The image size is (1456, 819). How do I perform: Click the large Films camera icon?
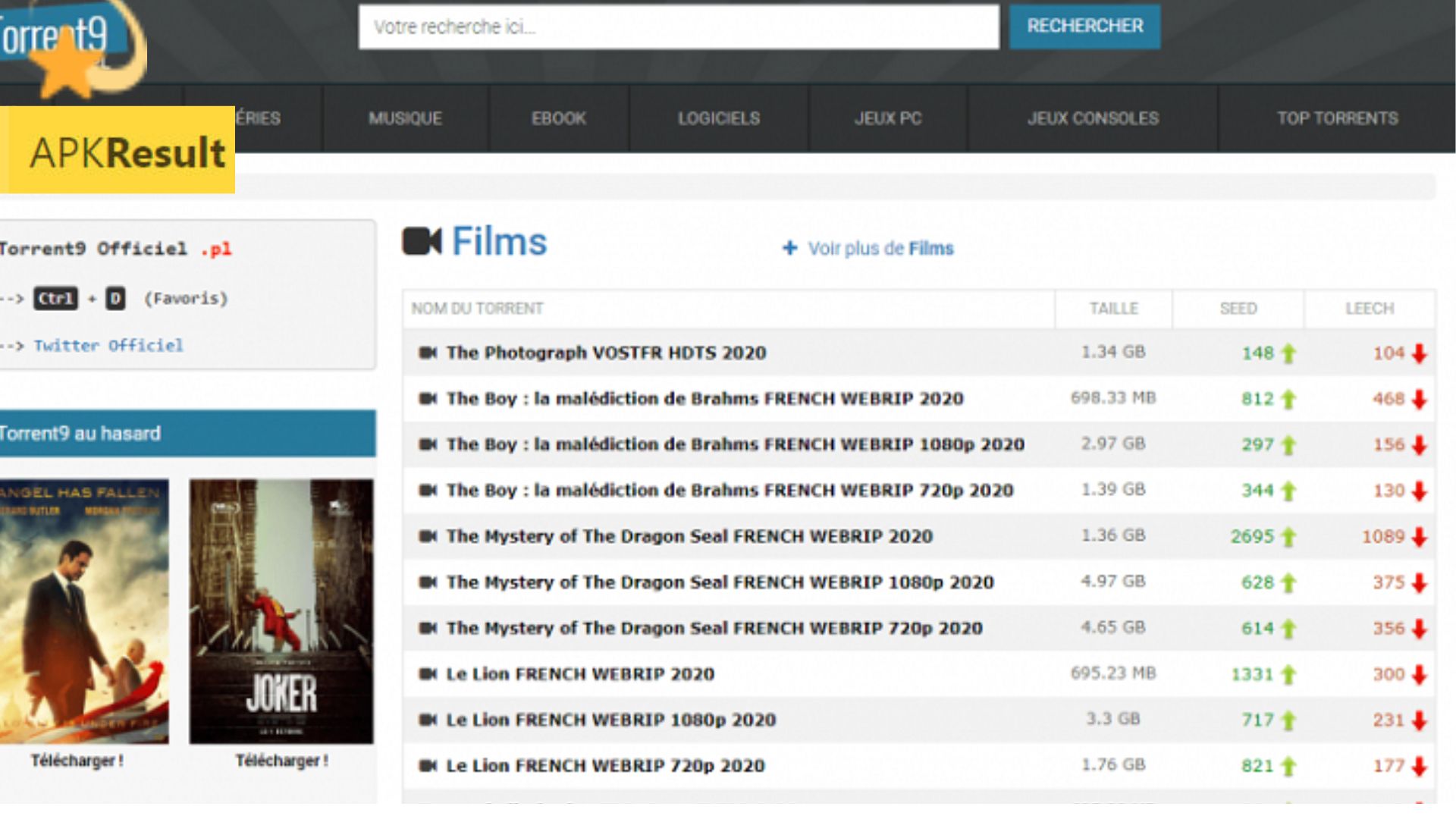(422, 242)
